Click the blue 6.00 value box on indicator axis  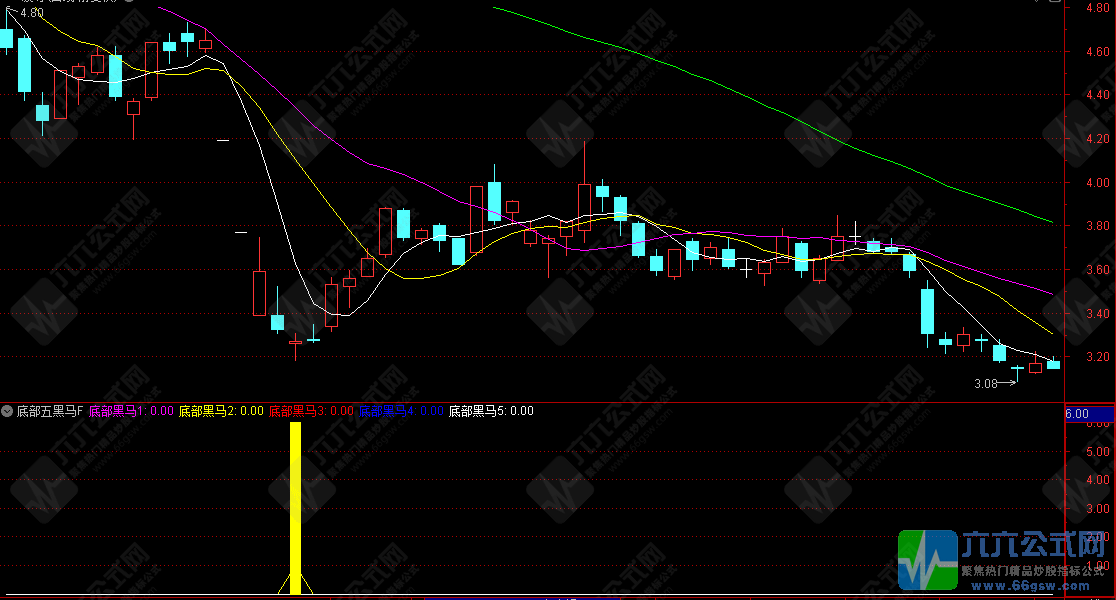point(1087,413)
